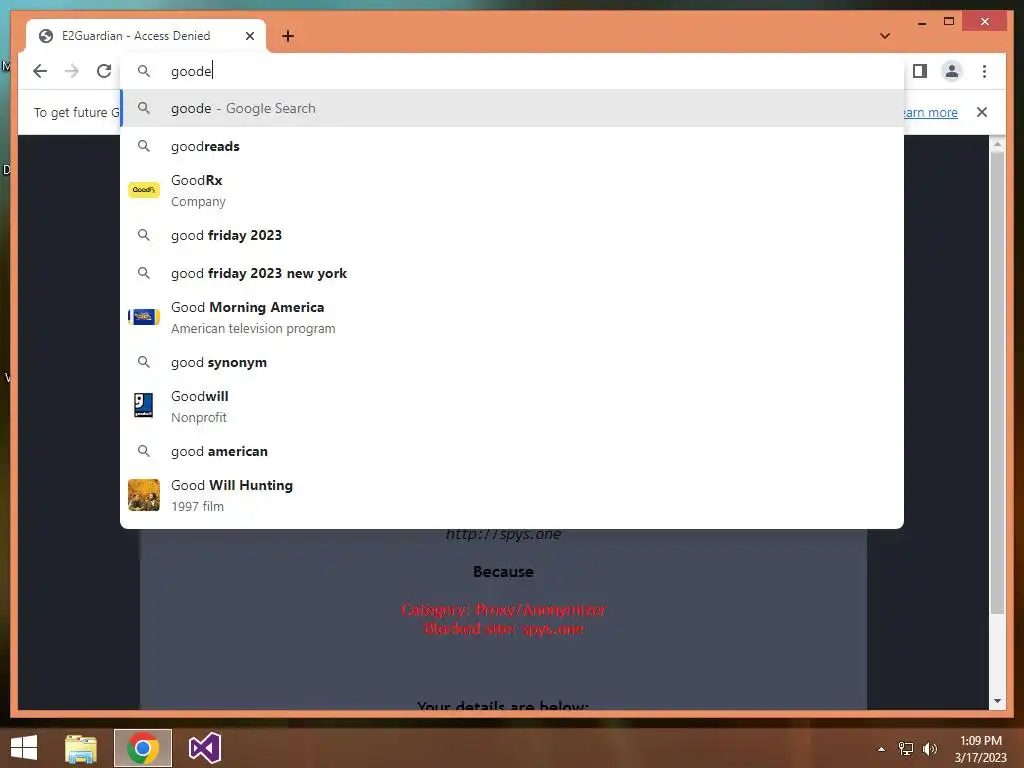Click the red 'Blocked site: spys.one' text
Screen dimensions: 1024x768
[504, 629]
